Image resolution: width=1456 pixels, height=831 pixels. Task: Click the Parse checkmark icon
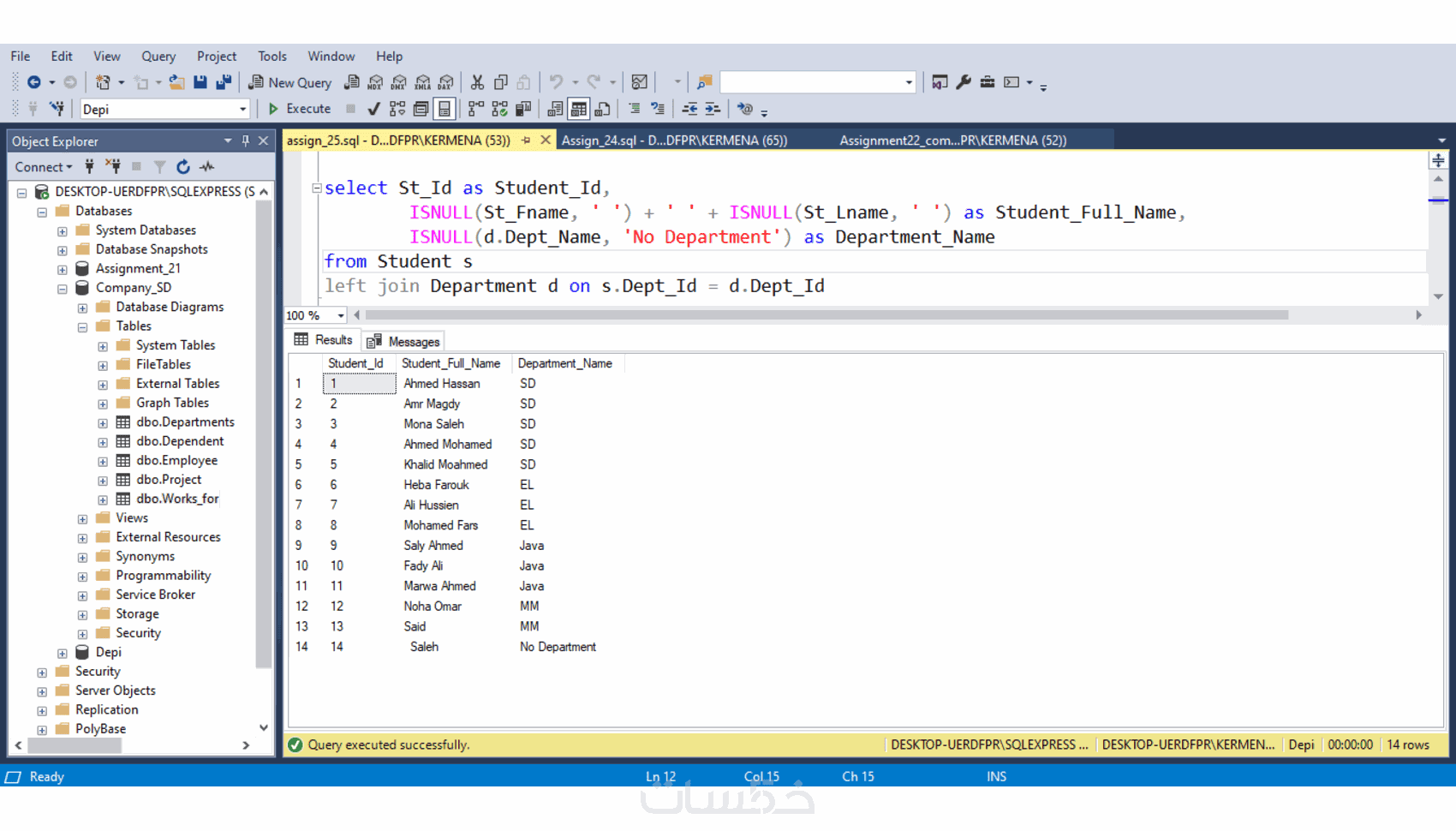tap(373, 109)
